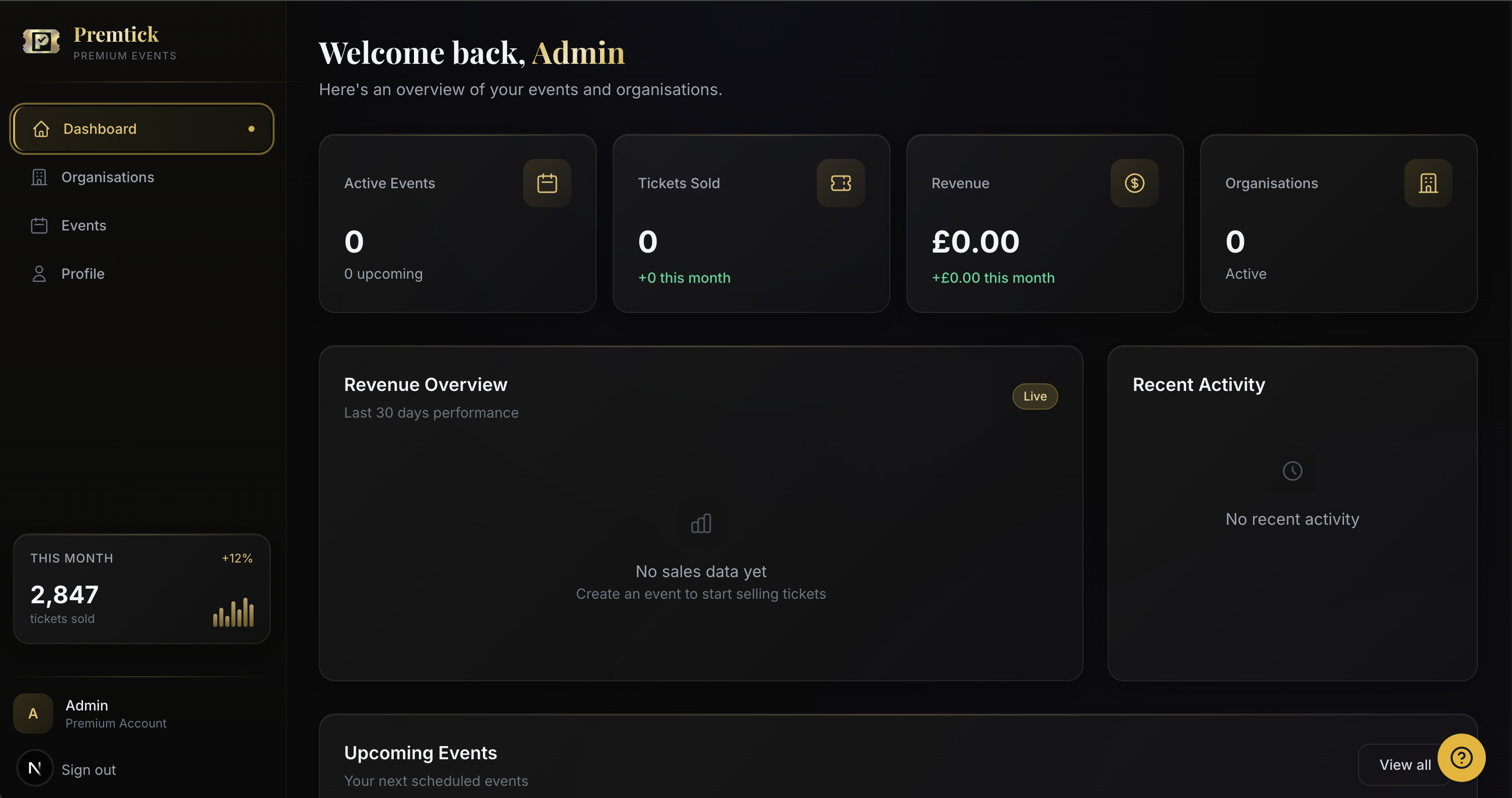Click the View all button for Upcoming Events
Image resolution: width=1512 pixels, height=798 pixels.
[1404, 764]
